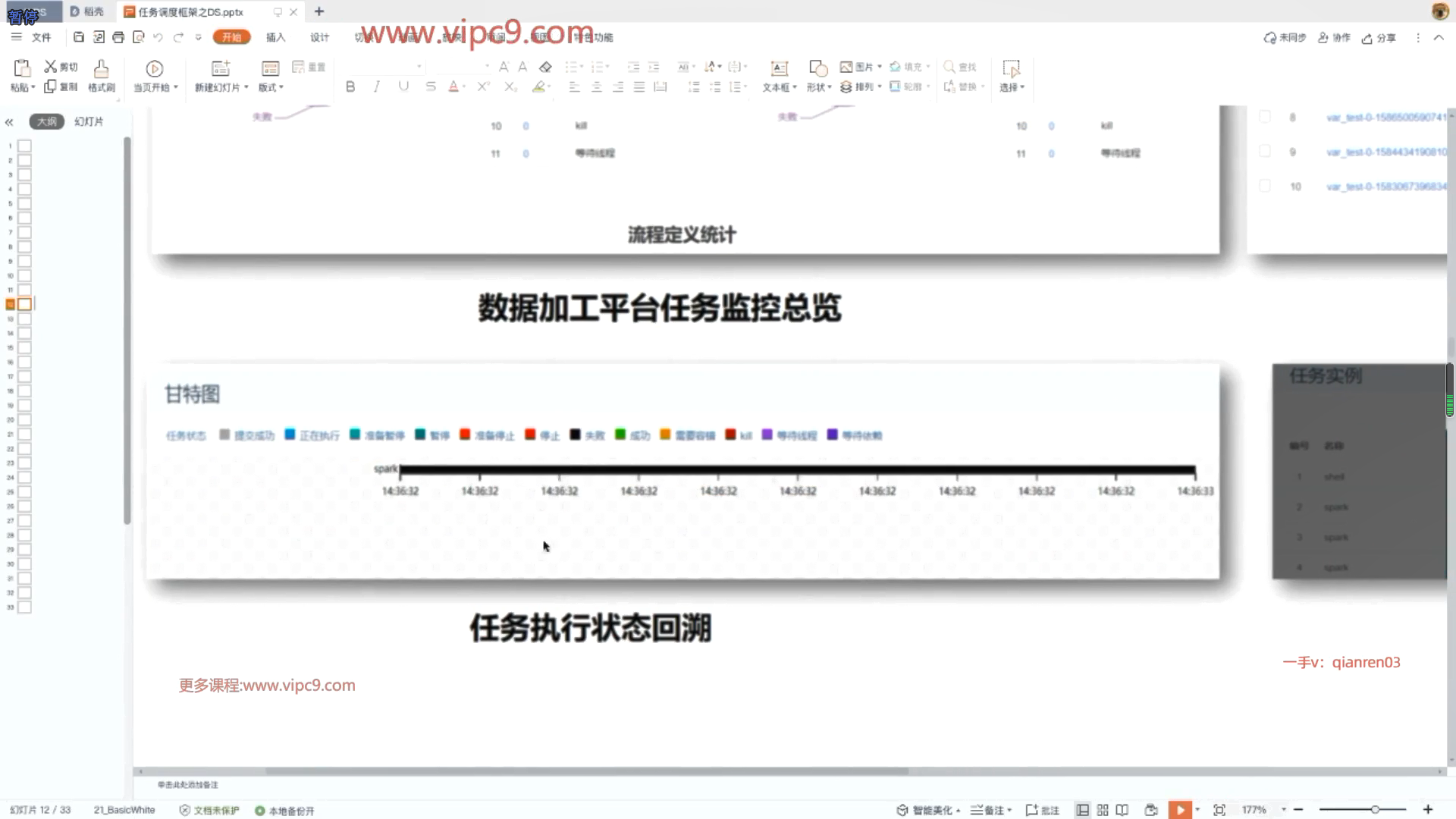Toggle normal view in status bar
Image resolution: width=1456 pixels, height=819 pixels.
click(x=1083, y=810)
